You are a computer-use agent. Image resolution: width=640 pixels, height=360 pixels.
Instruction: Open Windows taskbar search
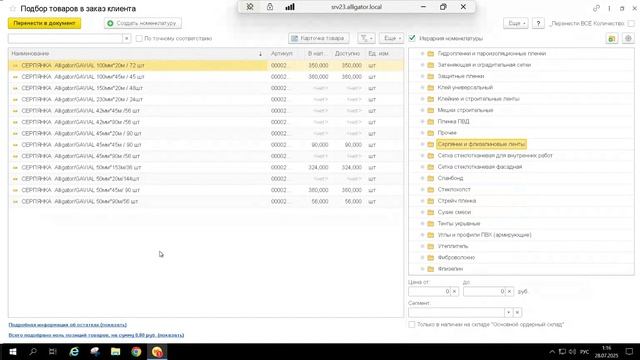click(x=33, y=352)
